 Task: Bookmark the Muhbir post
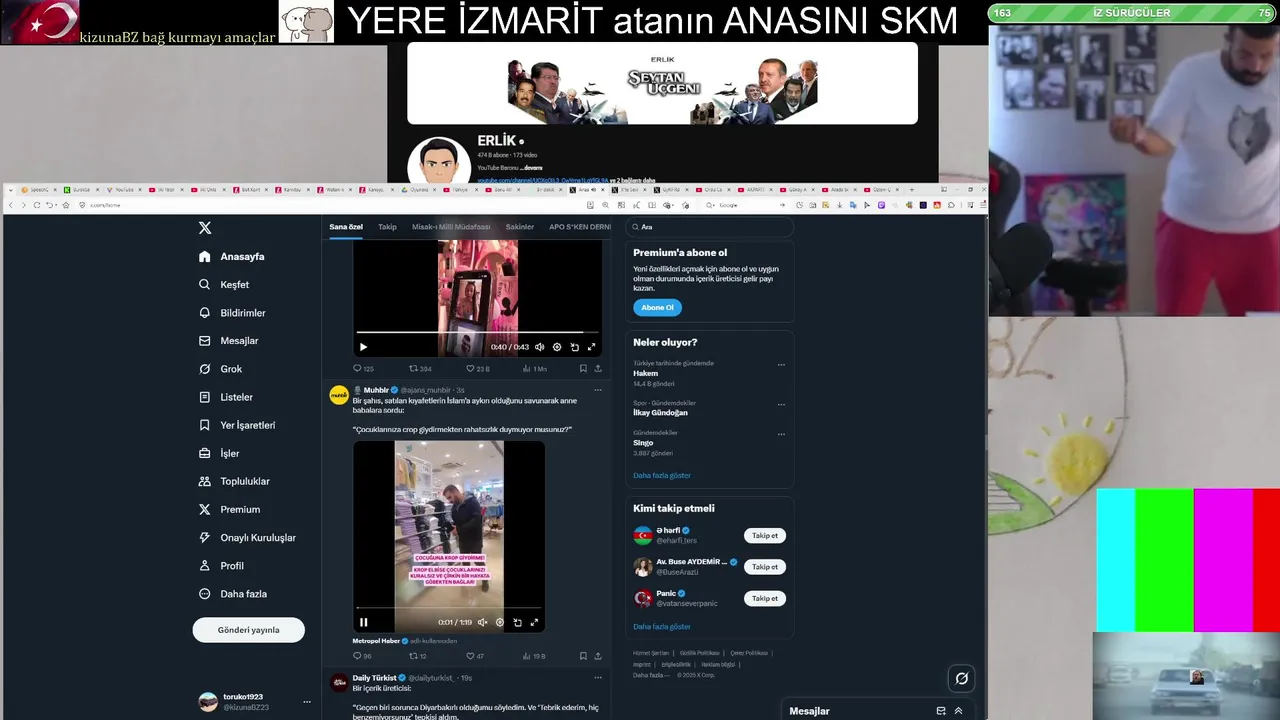pyautogui.click(x=583, y=656)
